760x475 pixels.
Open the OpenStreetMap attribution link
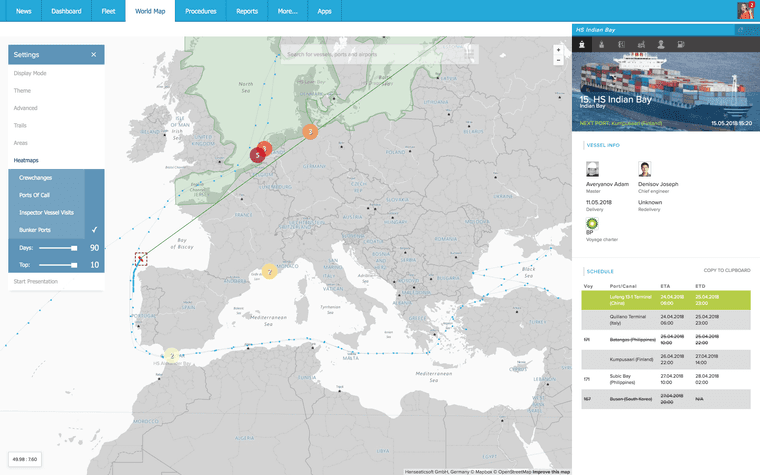(511, 472)
